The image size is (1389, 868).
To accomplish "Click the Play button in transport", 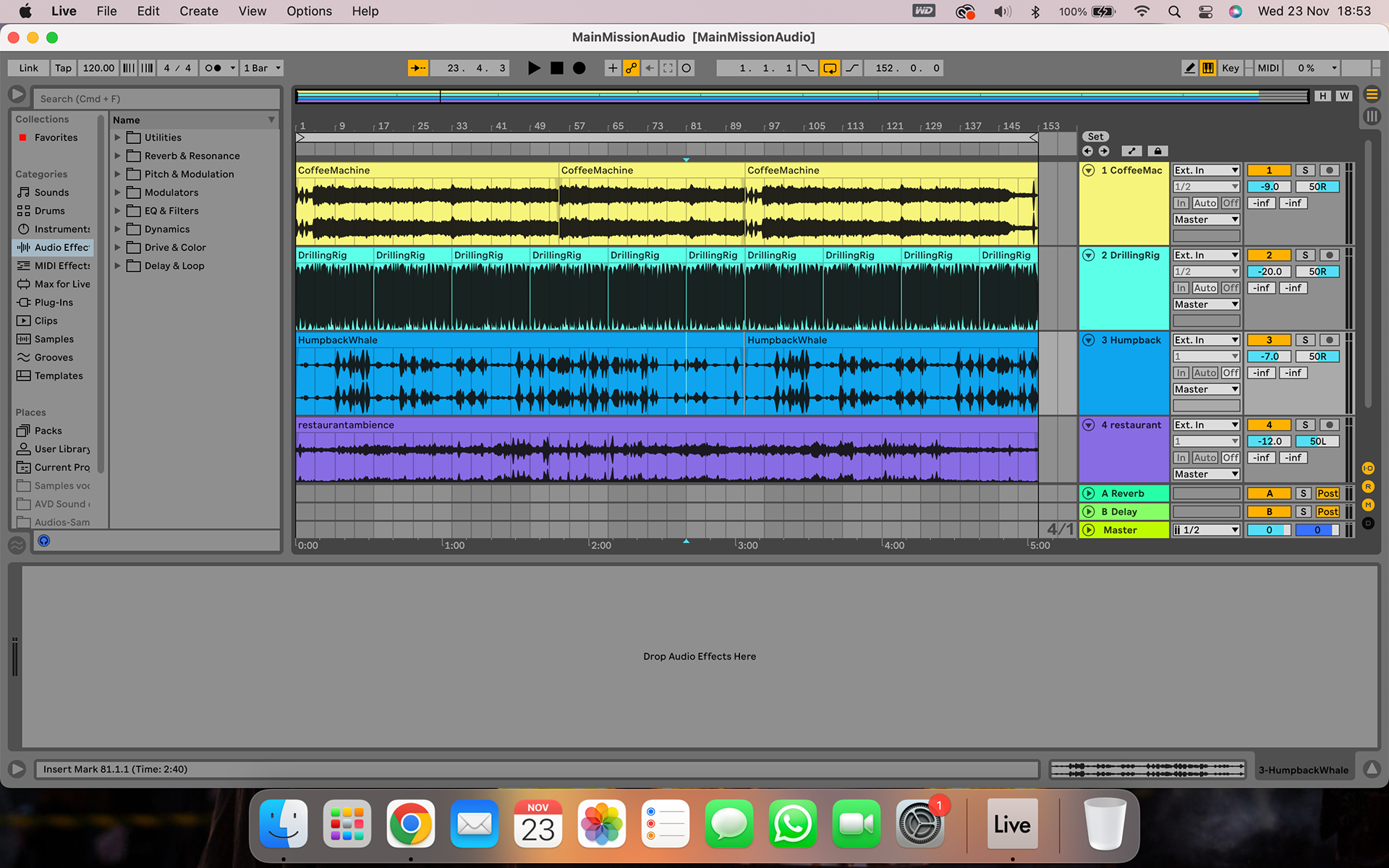I will [x=534, y=68].
